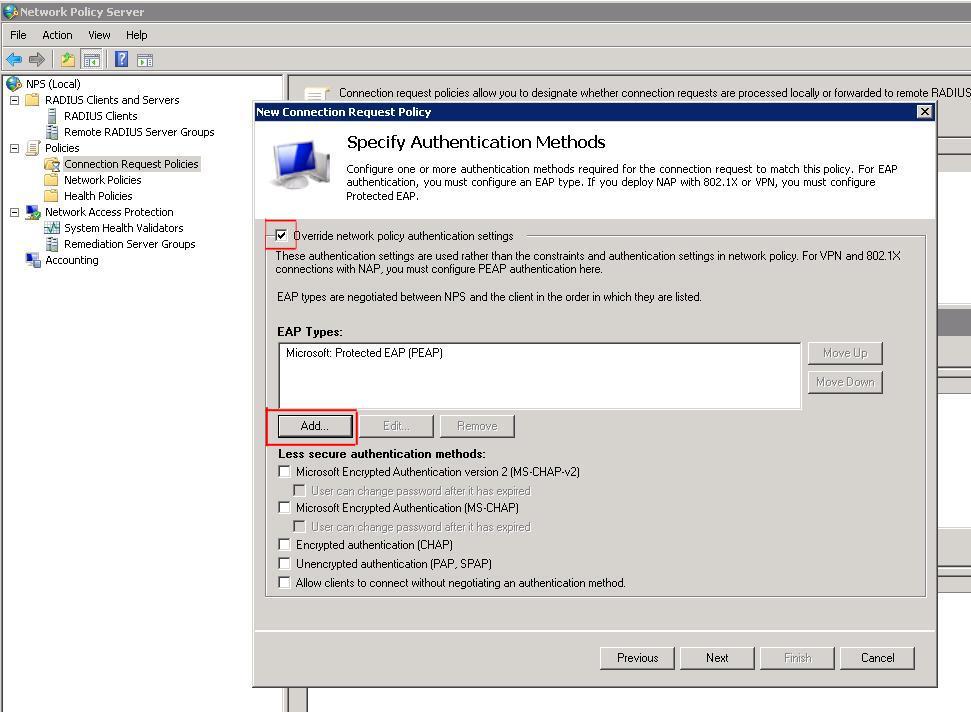971x712 pixels.
Task: Open the Help toolbar icon
Action: pos(121,59)
